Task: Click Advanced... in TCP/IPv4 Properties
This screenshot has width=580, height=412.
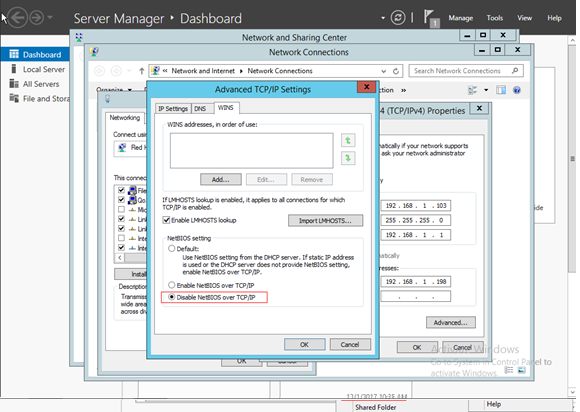Action: point(451,322)
